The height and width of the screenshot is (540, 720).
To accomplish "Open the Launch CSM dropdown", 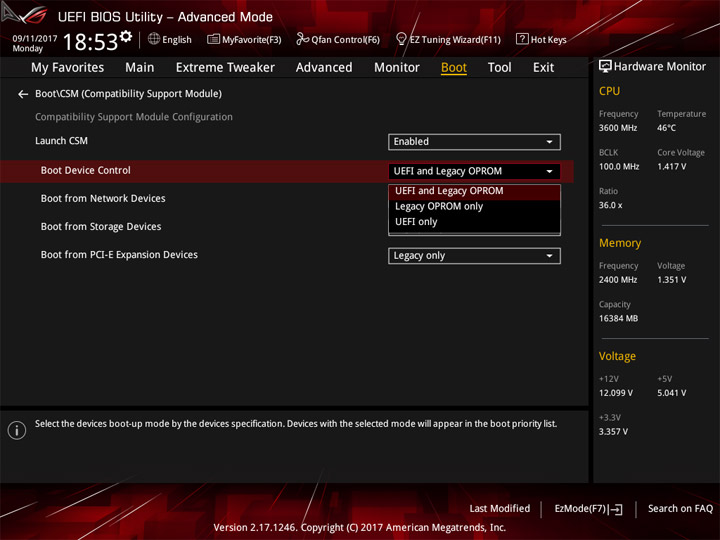I will pos(474,142).
